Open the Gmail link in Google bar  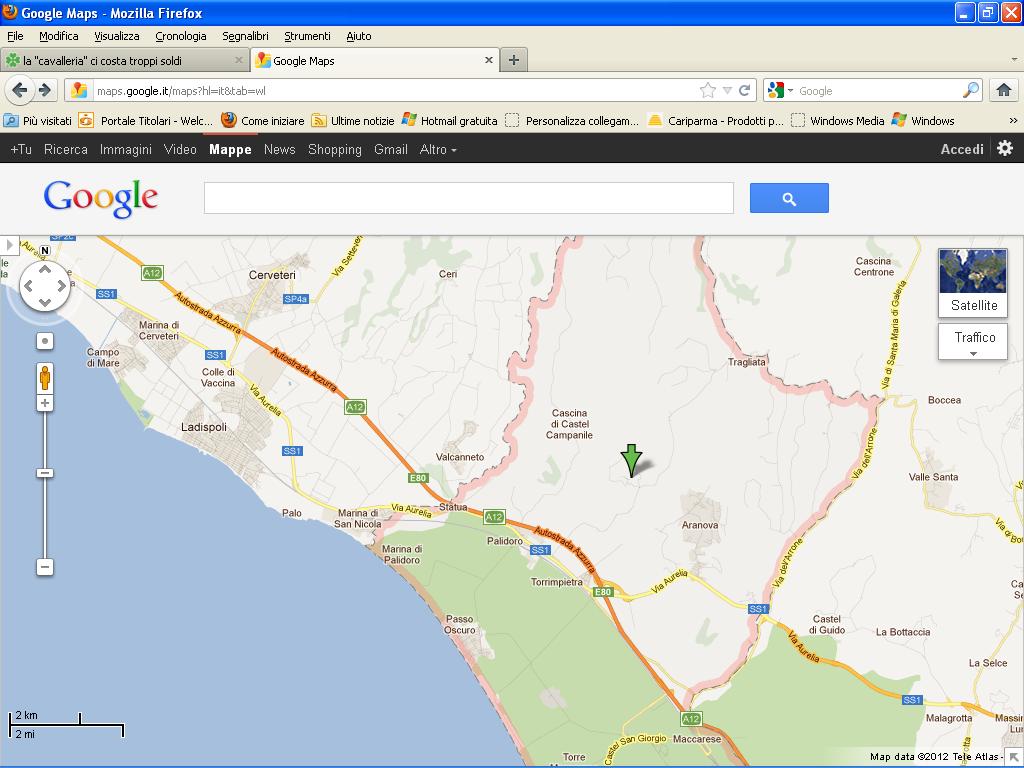390,149
